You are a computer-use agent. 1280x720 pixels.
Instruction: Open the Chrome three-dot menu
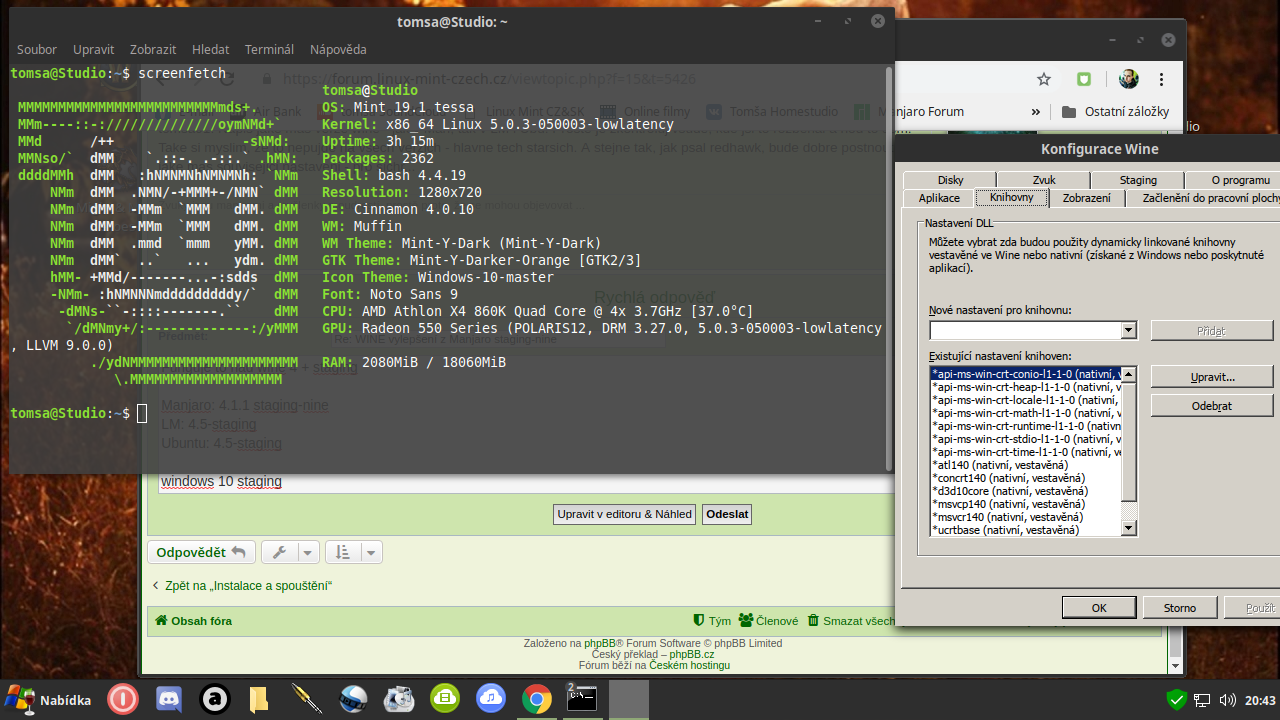point(1162,79)
